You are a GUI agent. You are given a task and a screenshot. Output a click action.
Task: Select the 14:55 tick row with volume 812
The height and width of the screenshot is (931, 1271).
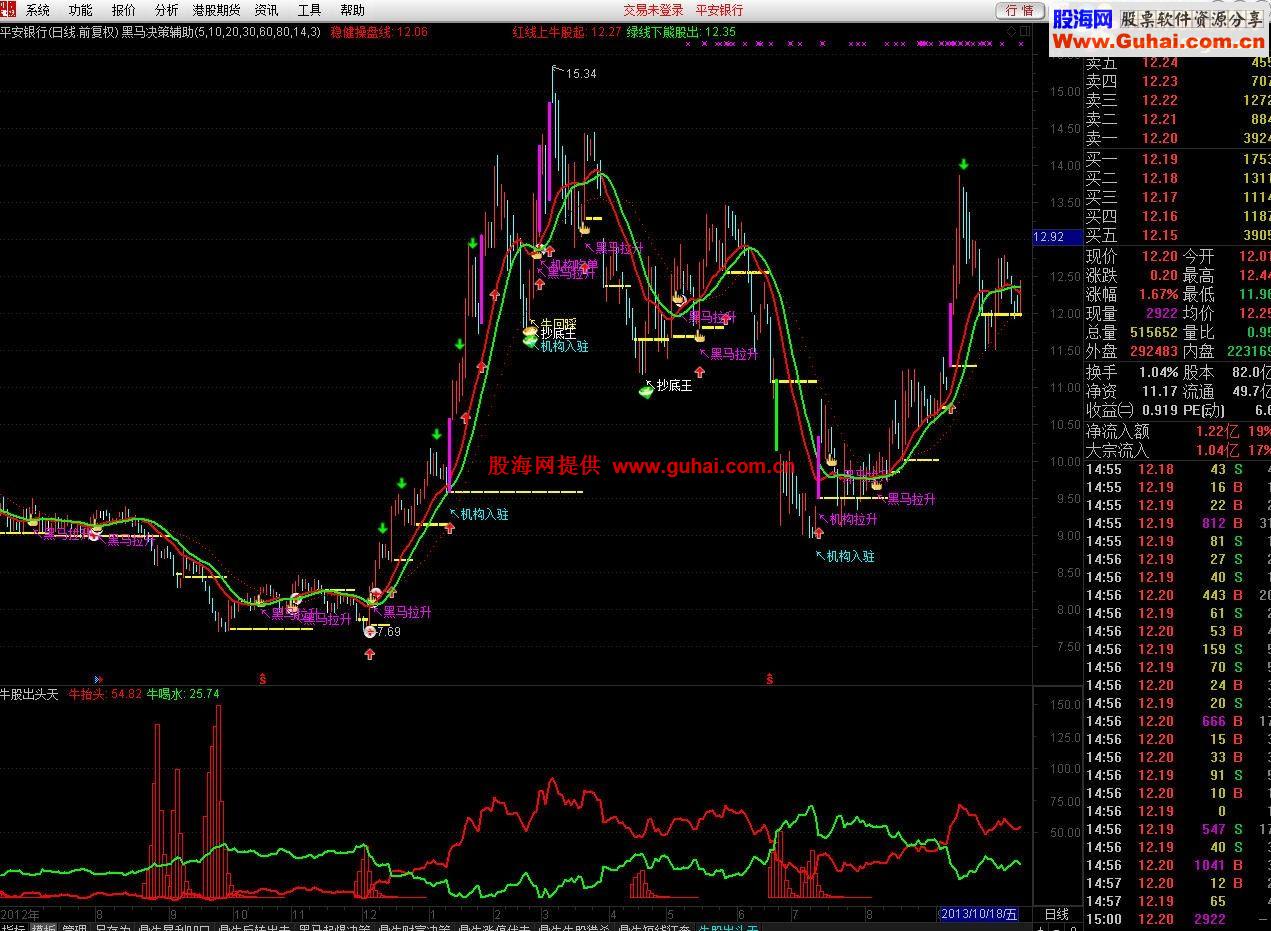tap(1178, 523)
